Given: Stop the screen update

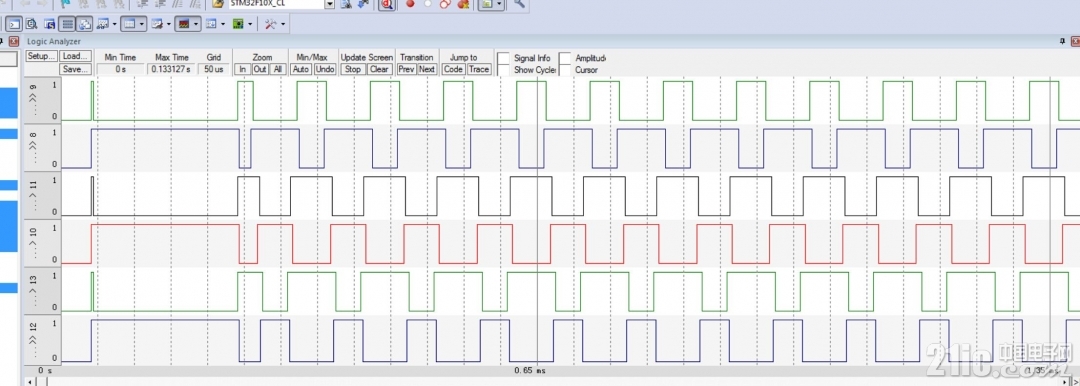Looking at the screenshot, I should 353,69.
